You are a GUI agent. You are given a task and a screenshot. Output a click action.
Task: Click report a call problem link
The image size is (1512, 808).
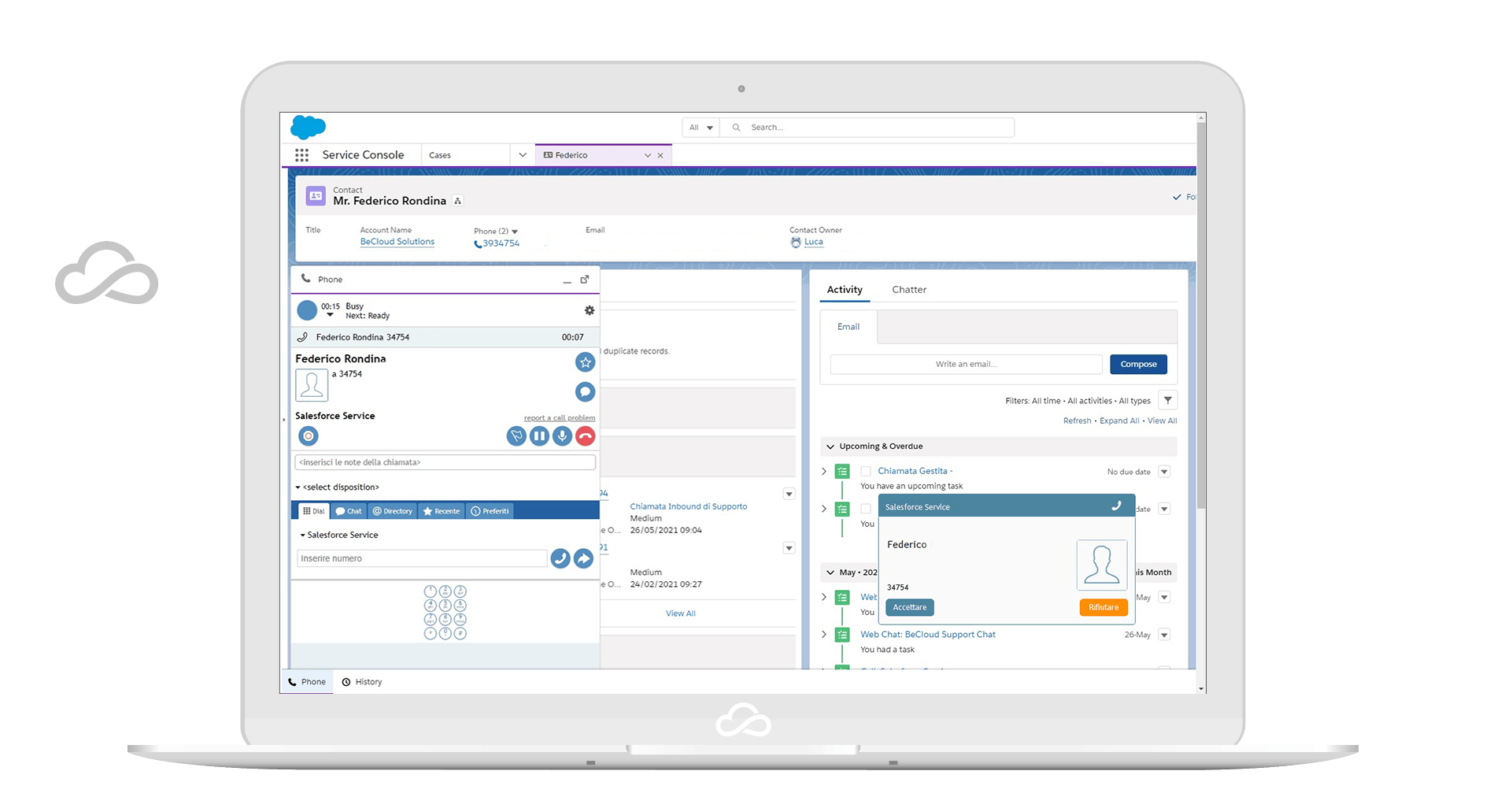point(560,418)
